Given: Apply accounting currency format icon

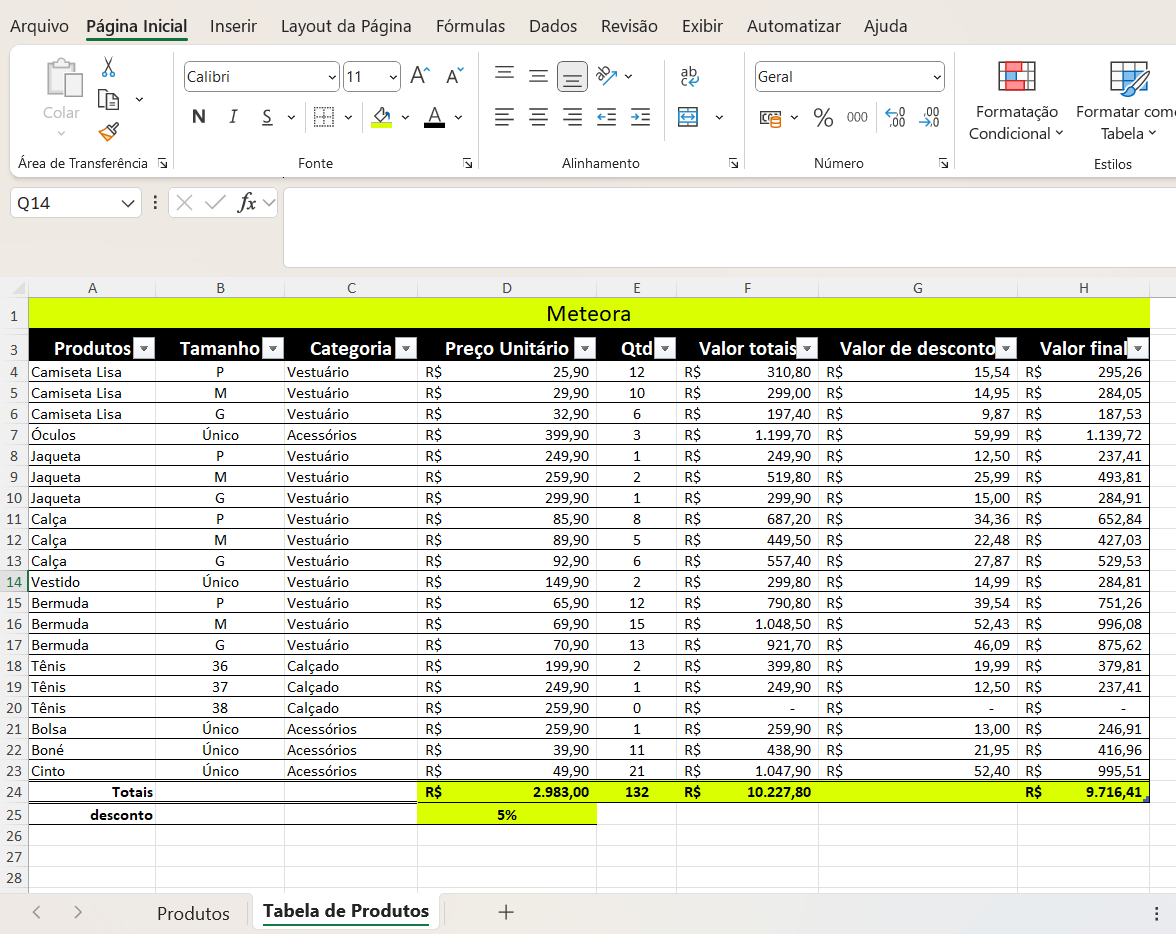Looking at the screenshot, I should pyautogui.click(x=770, y=118).
